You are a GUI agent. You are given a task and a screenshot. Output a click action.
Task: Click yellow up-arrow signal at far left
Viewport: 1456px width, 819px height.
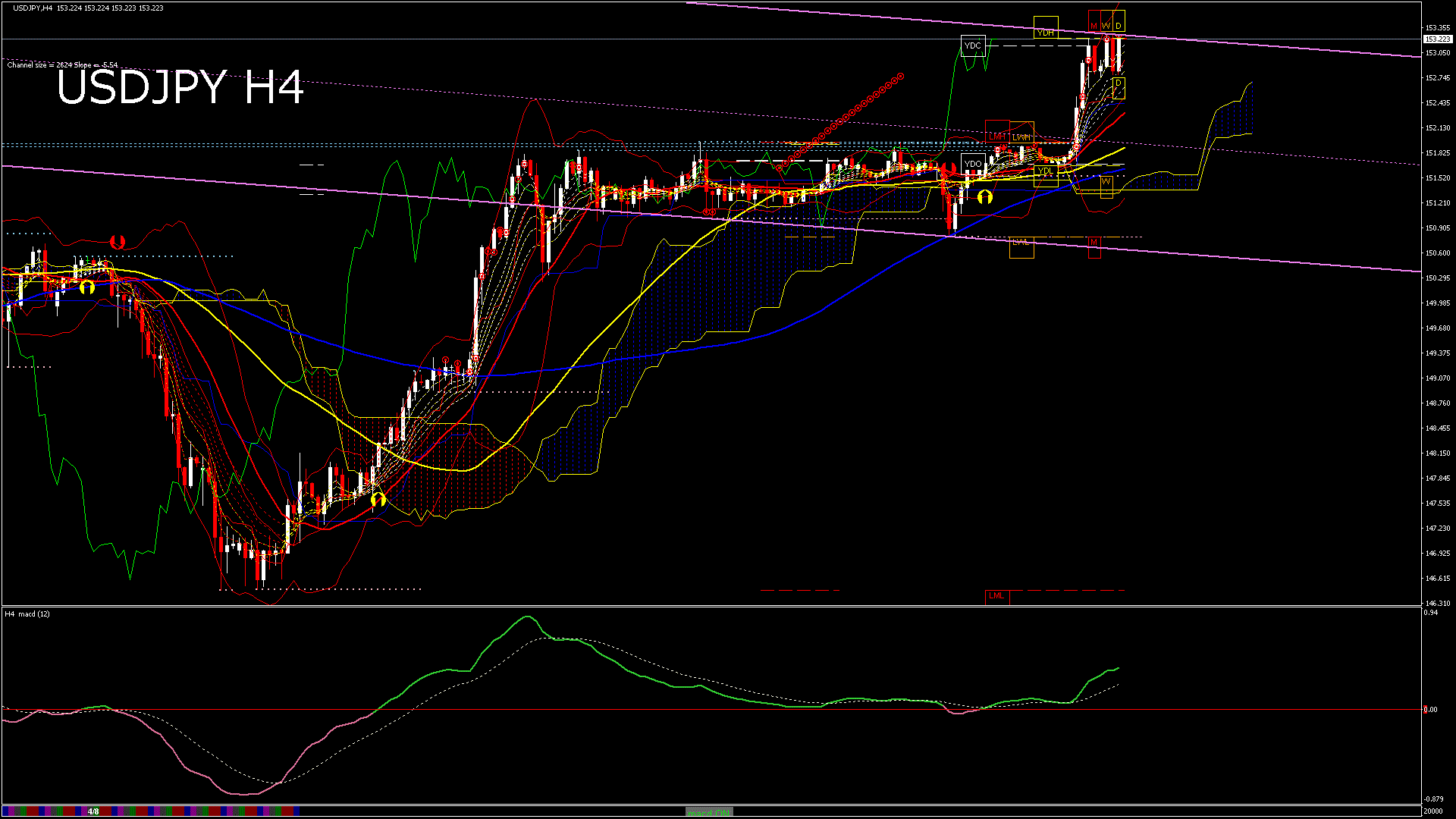[x=87, y=287]
